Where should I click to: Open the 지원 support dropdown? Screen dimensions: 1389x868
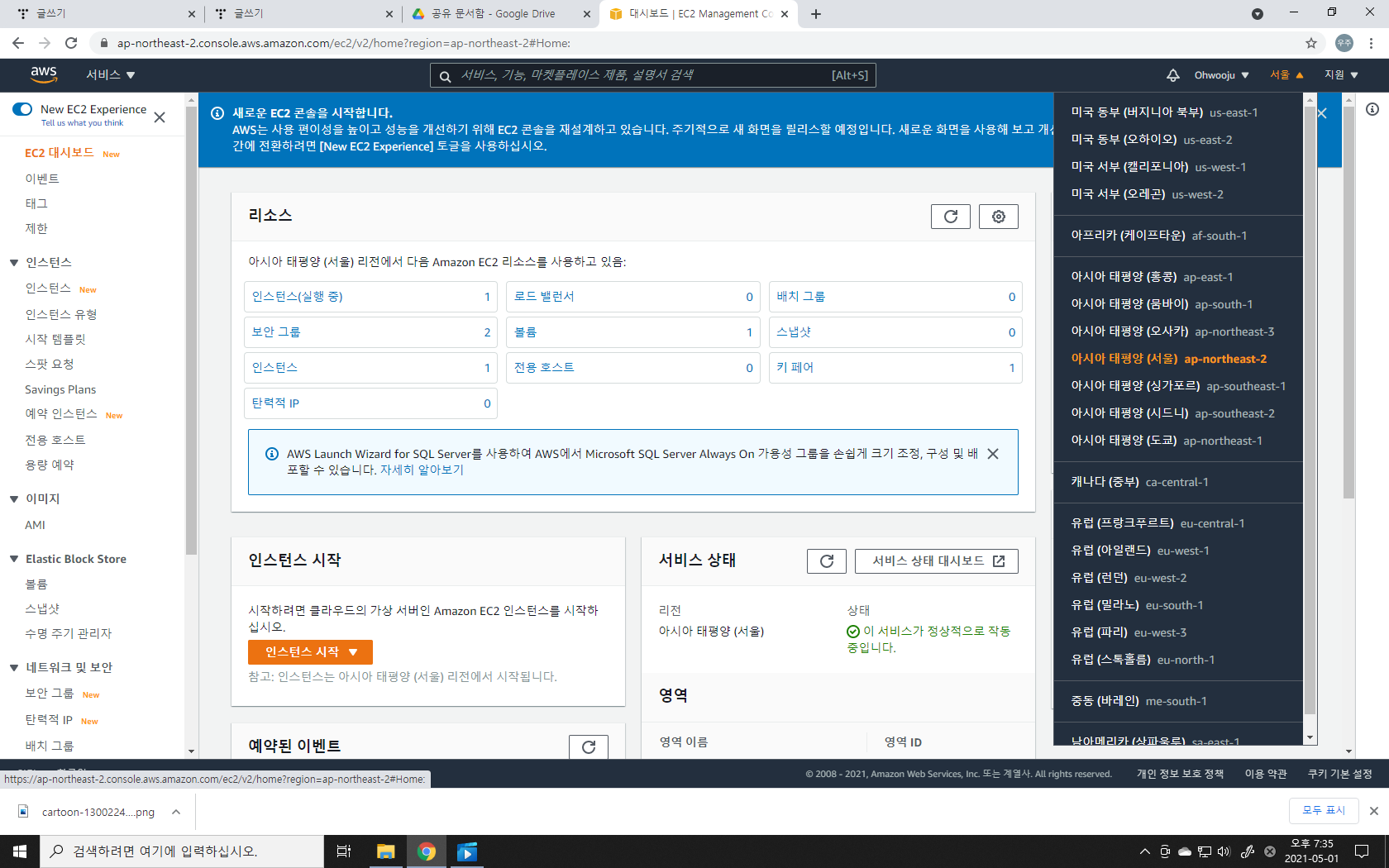(x=1341, y=75)
